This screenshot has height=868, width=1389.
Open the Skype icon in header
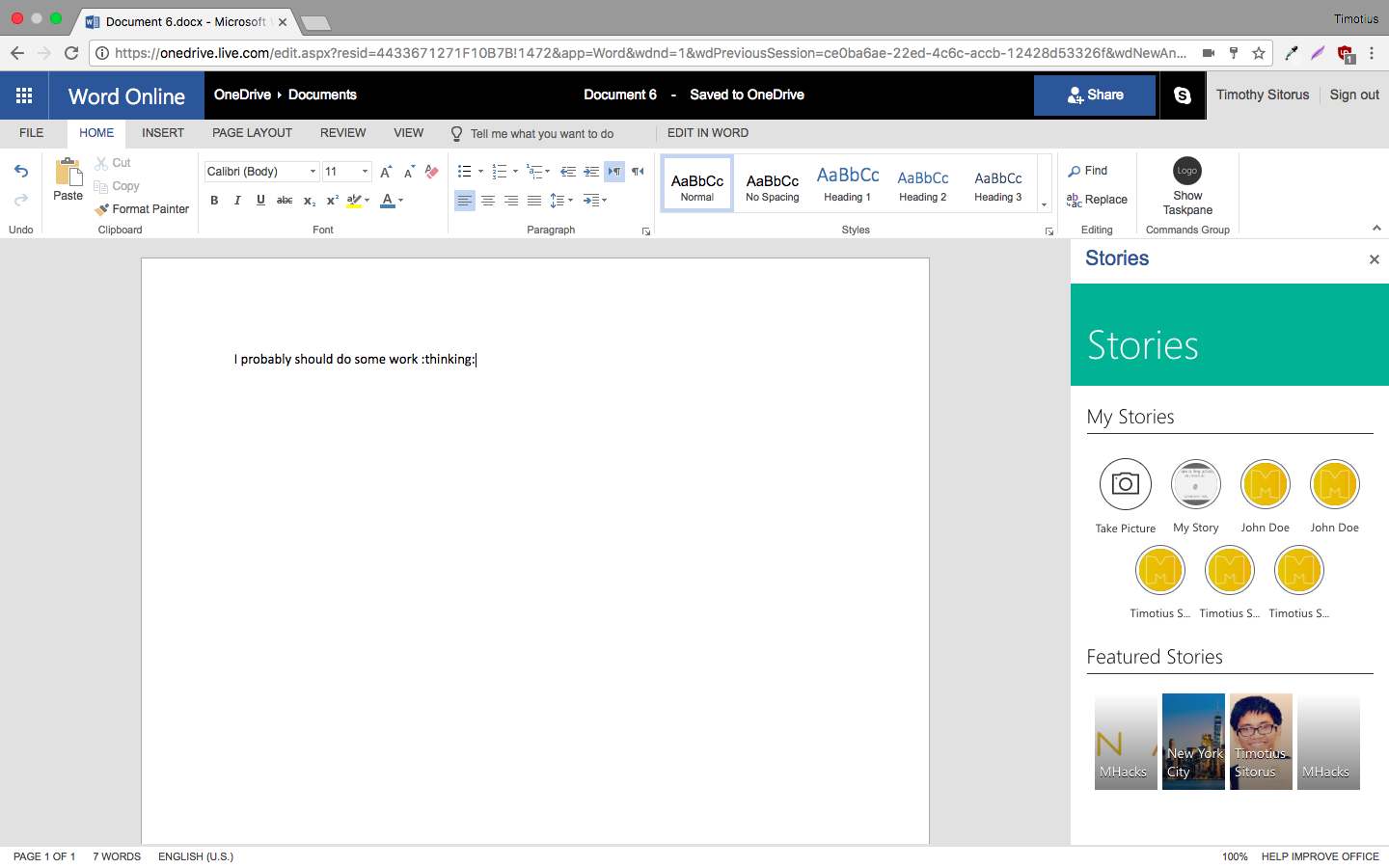[x=1182, y=95]
